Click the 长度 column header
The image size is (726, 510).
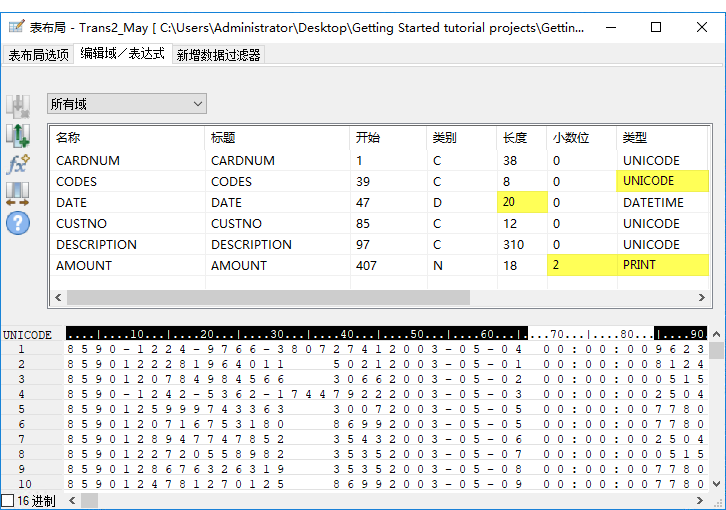(x=515, y=138)
